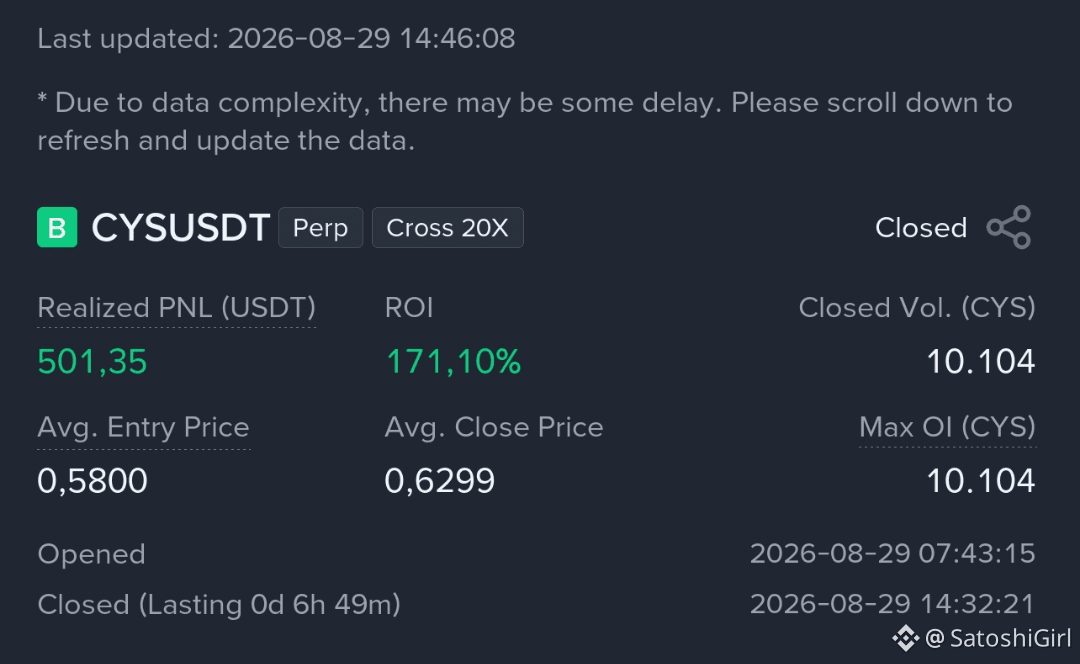Screen dimensions: 1080x664
Task: Click the Closed (Lasting 0d 6h 49m) row label
Action: pos(219,605)
